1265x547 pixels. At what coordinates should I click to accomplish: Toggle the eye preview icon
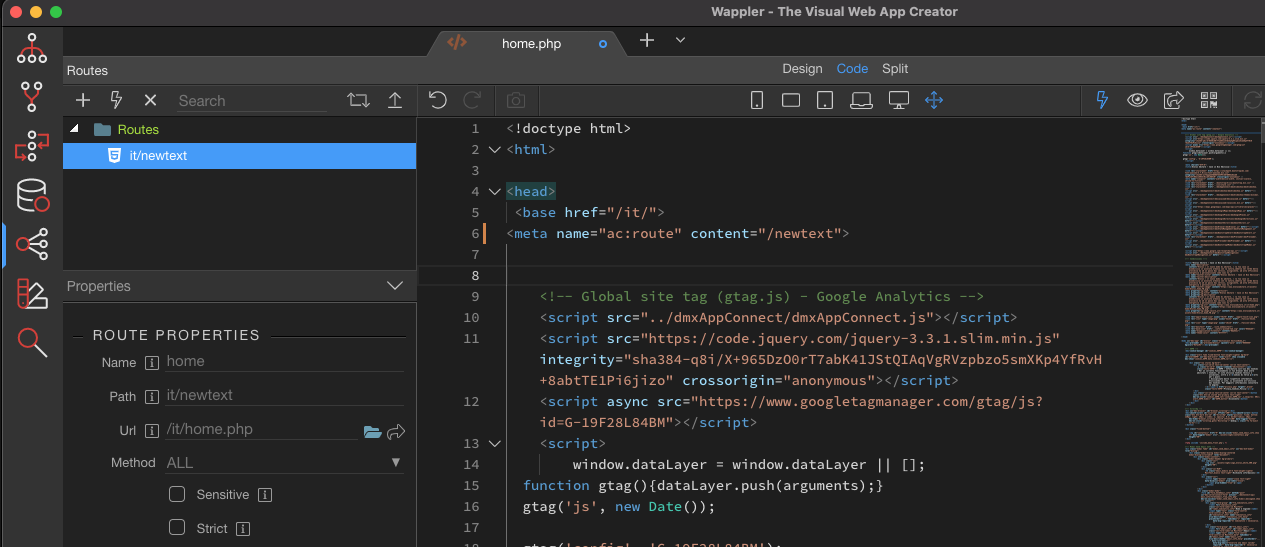[x=1137, y=100]
